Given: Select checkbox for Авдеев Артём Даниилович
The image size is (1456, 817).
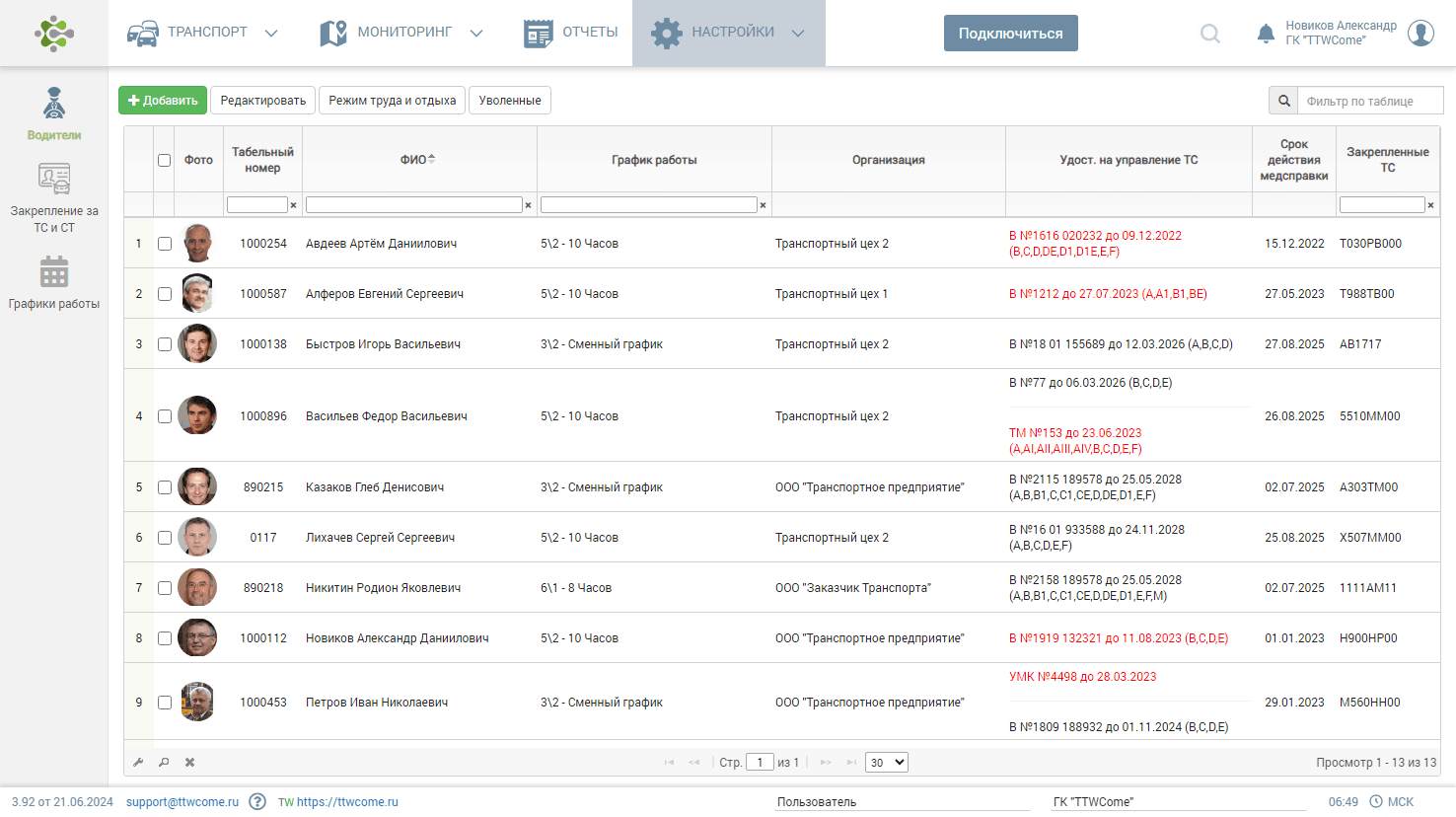Looking at the screenshot, I should [x=165, y=244].
